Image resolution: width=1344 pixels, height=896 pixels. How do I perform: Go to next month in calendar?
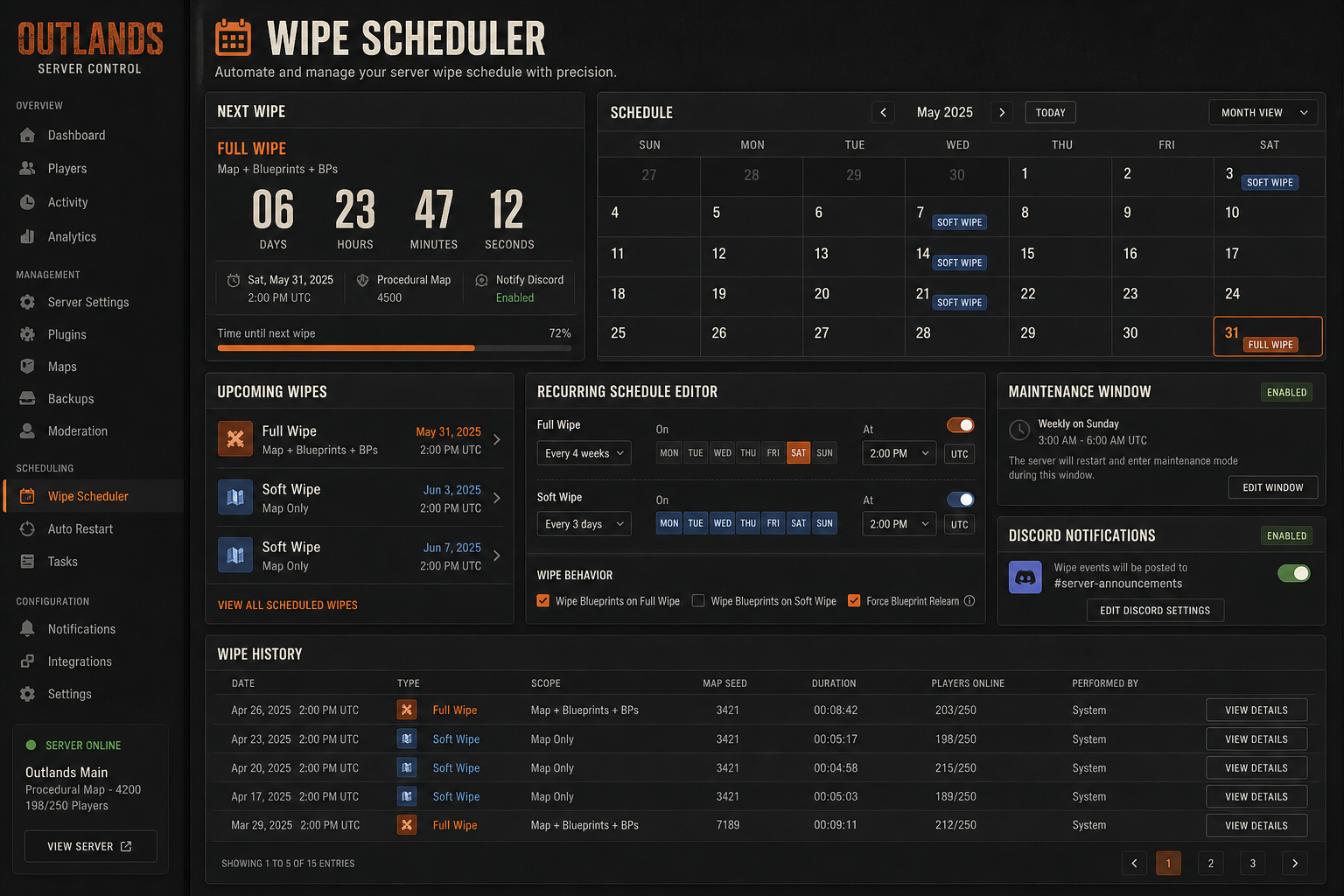coord(1002,113)
